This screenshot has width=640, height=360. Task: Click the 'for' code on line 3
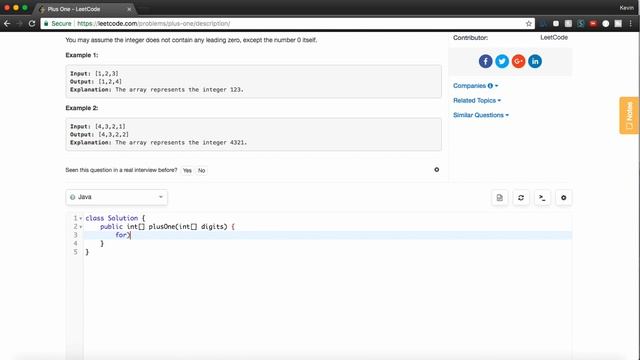coord(122,235)
